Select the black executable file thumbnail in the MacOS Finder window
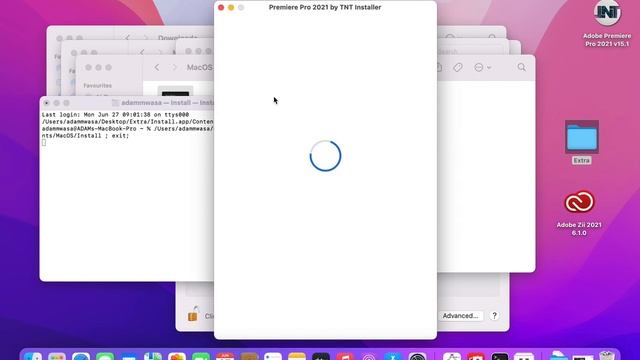The image size is (640, 360). tap(176, 93)
